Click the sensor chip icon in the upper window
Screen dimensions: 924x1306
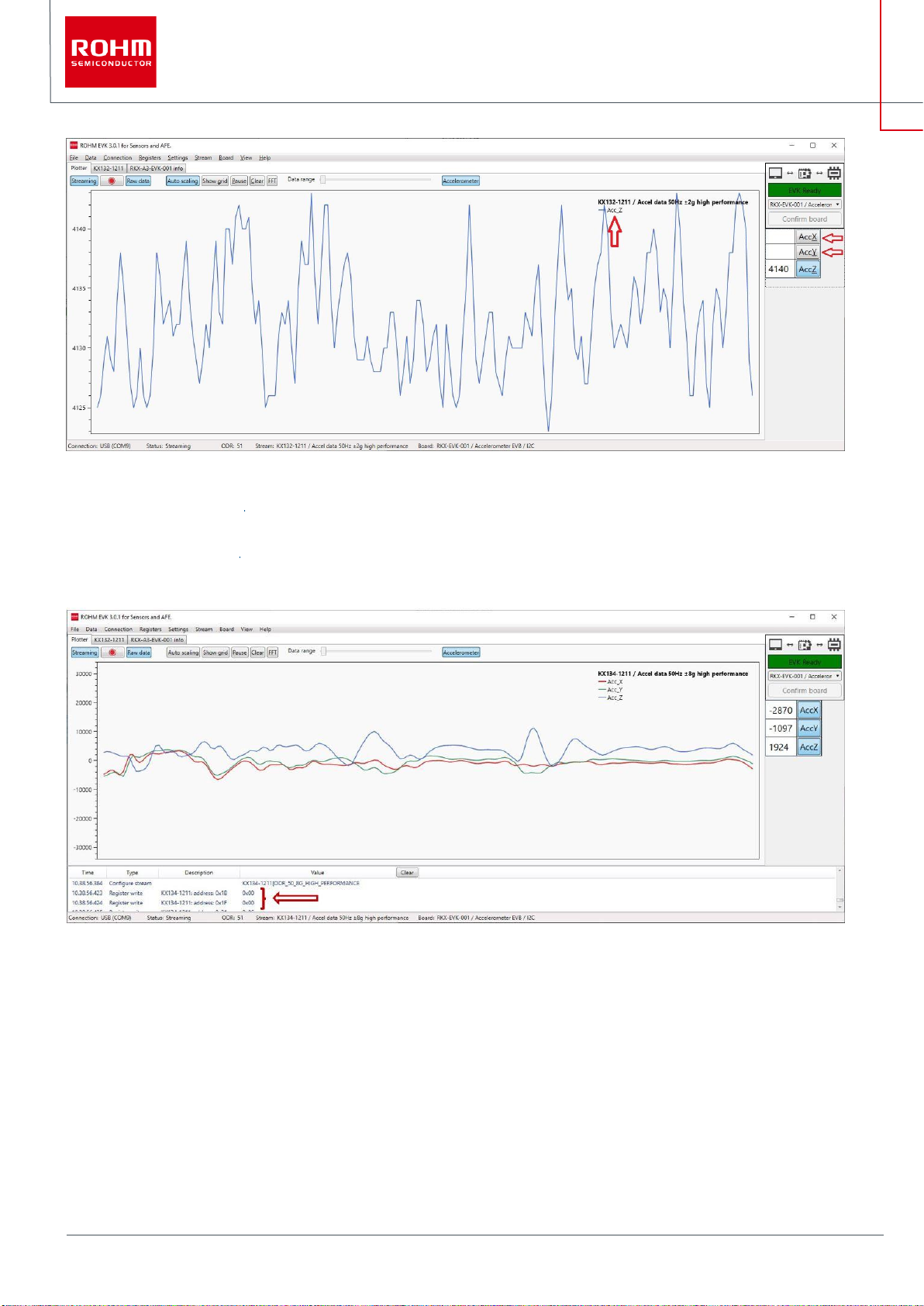tap(834, 173)
